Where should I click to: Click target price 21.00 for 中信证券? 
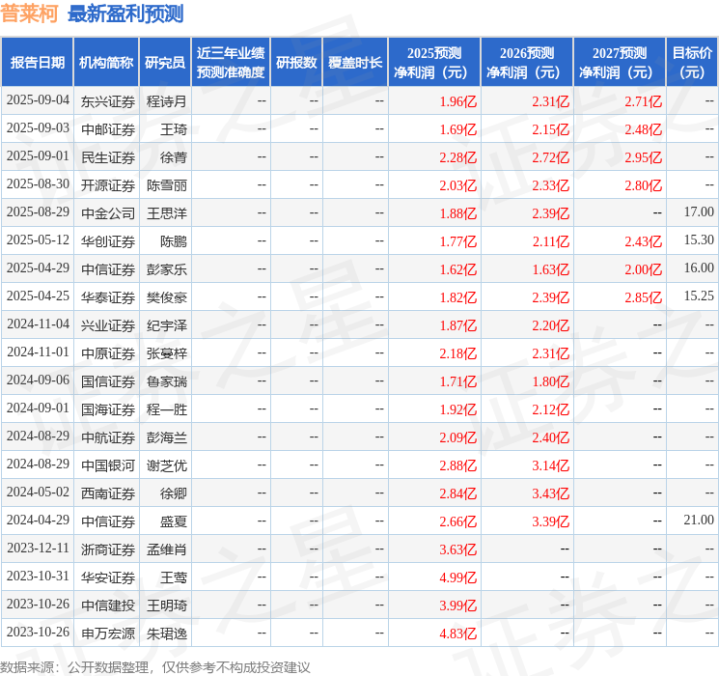pos(699,520)
